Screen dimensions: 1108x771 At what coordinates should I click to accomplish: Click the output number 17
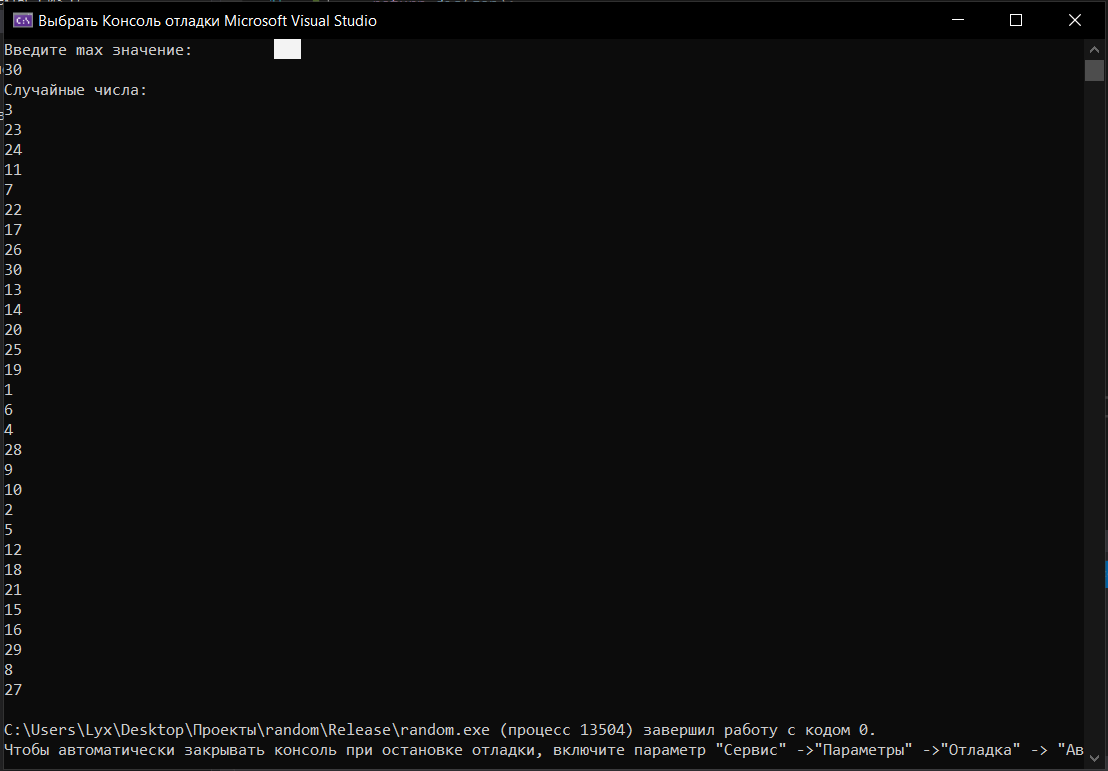[x=13, y=230]
